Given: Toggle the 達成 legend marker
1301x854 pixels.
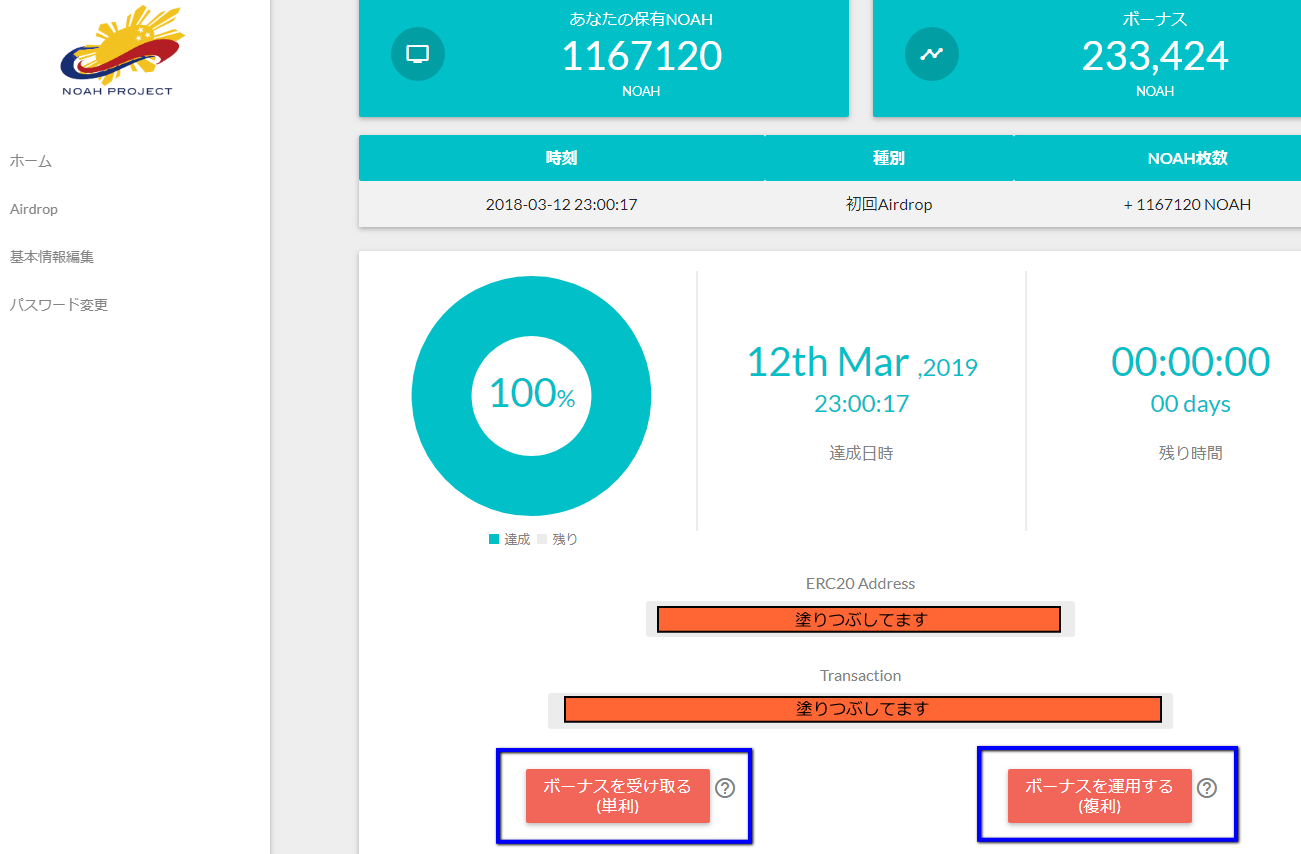Looking at the screenshot, I should tap(494, 539).
